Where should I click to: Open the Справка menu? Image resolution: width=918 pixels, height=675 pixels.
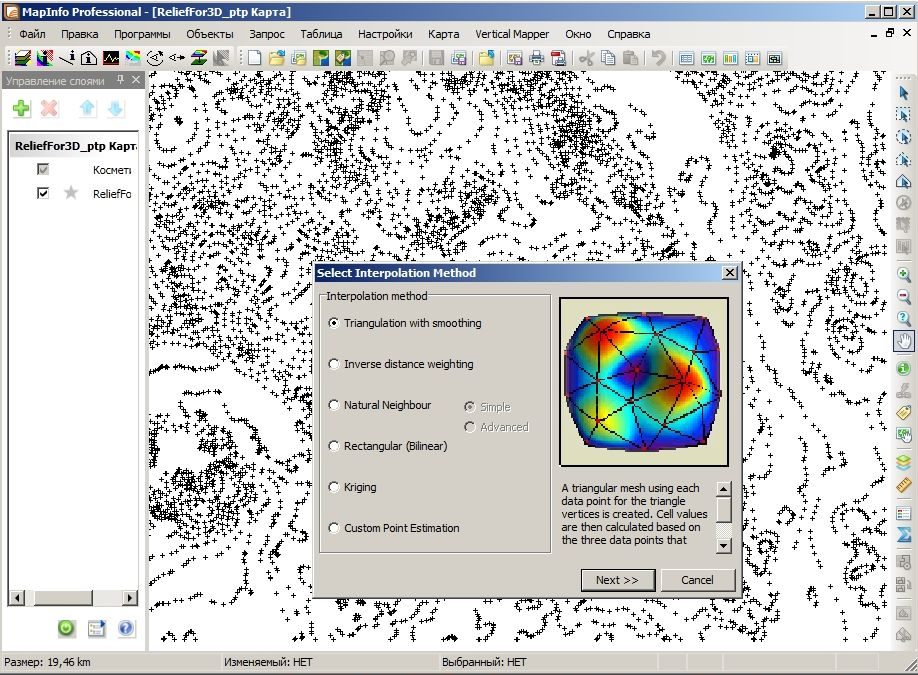pos(628,34)
